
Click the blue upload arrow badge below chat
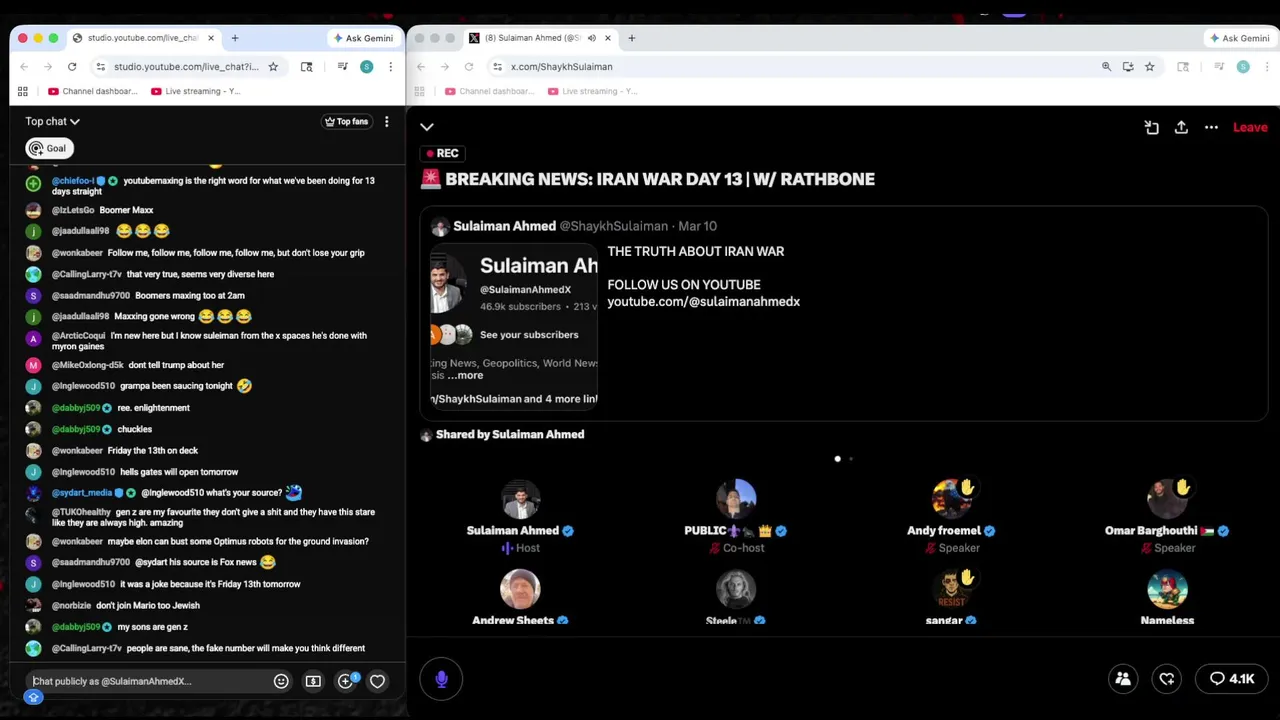[33, 697]
